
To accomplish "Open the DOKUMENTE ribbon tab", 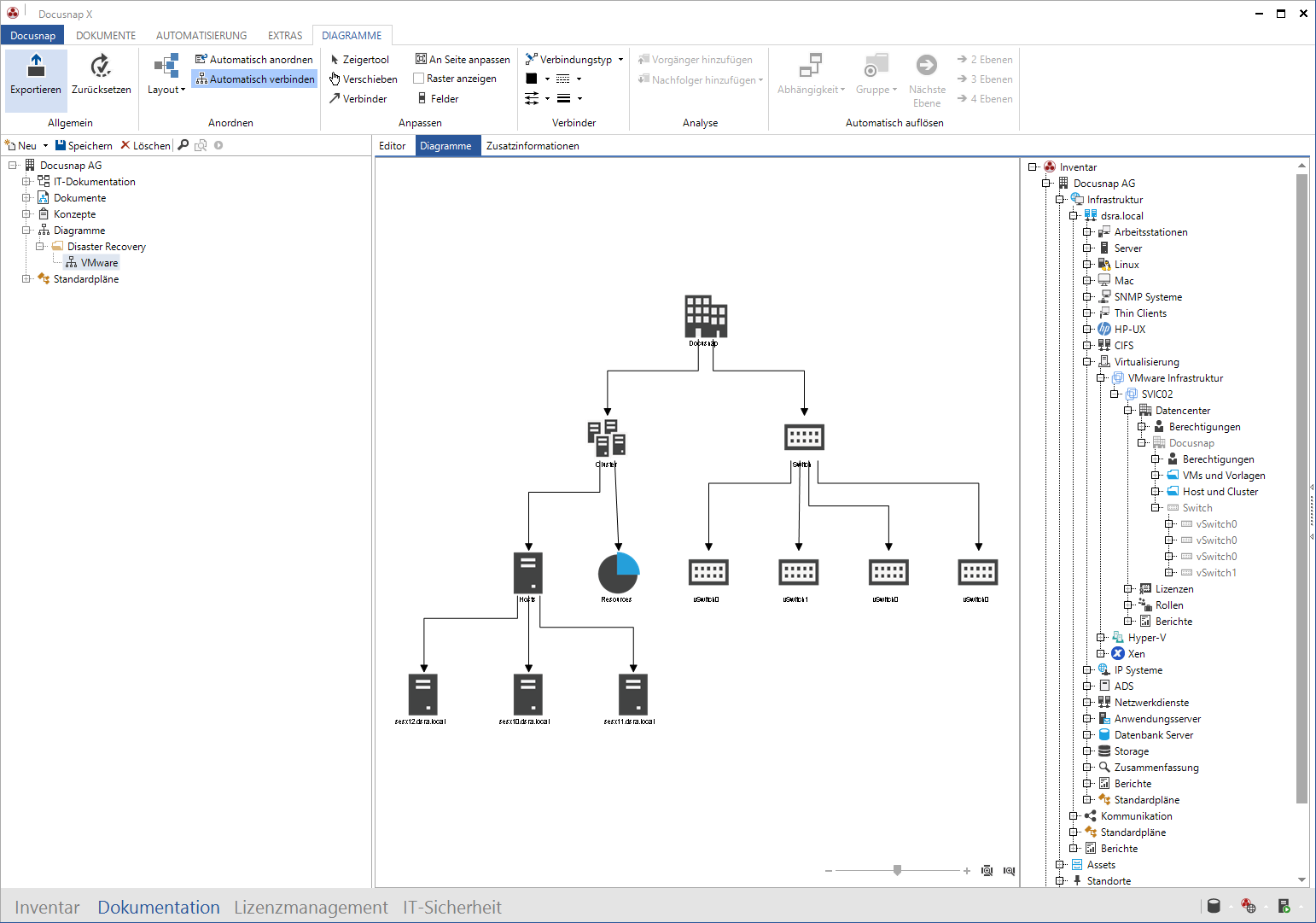I will click(x=106, y=36).
